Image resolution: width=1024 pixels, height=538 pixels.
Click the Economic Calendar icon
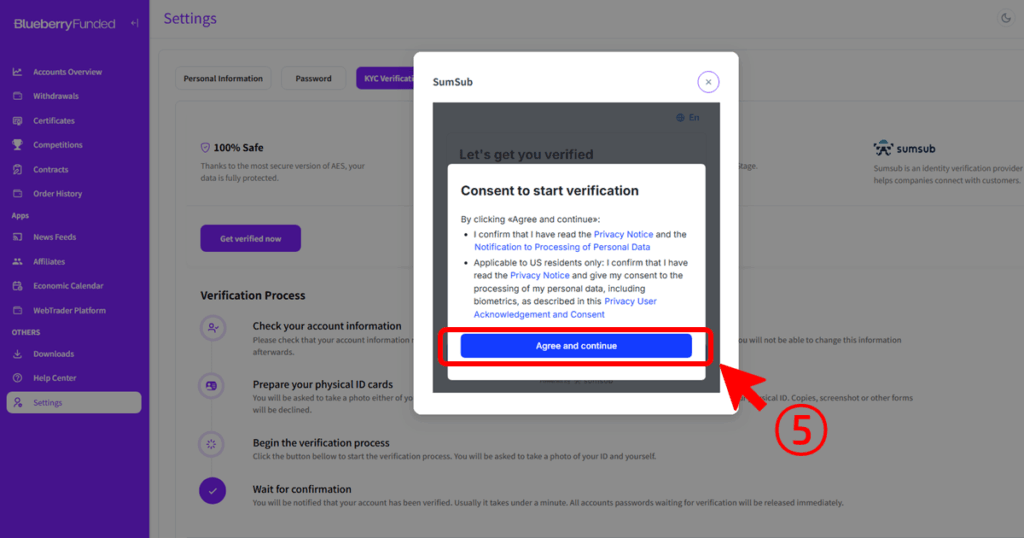pos(17,286)
